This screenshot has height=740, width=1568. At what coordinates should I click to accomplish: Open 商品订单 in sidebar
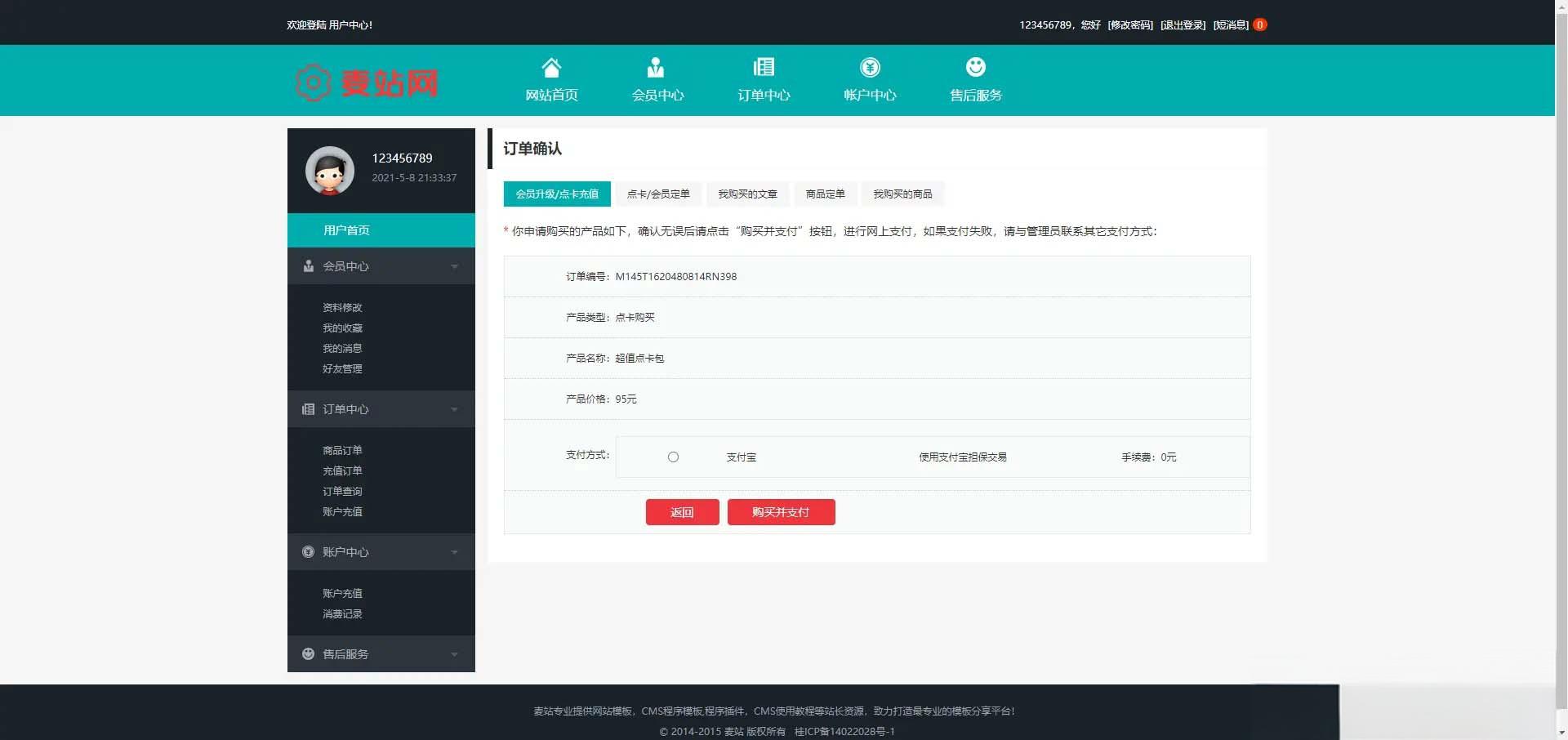[342, 451]
